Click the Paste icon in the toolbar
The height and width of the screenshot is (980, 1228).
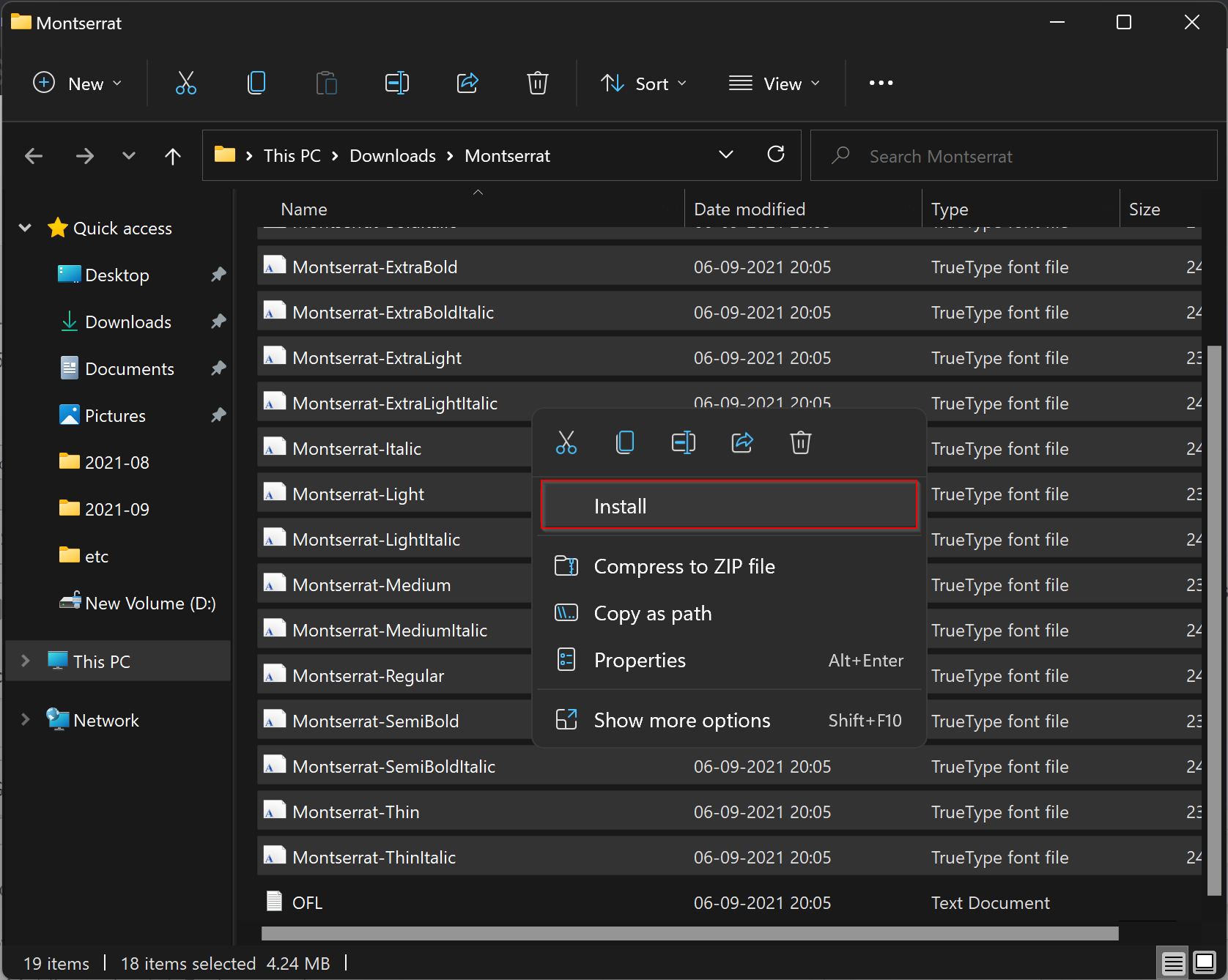point(327,83)
